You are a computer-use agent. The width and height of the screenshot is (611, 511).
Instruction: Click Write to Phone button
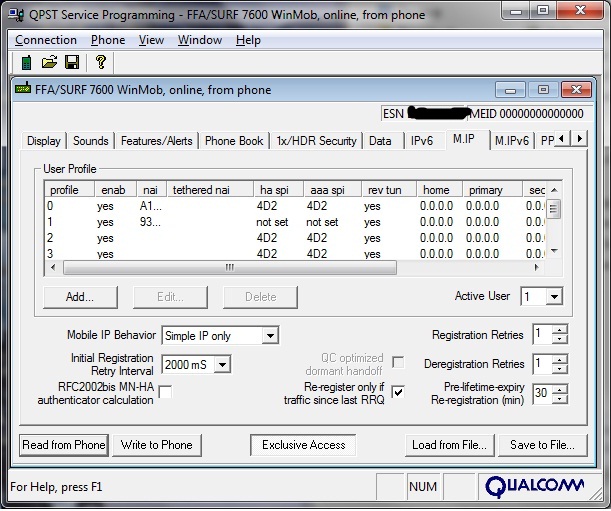pos(157,445)
